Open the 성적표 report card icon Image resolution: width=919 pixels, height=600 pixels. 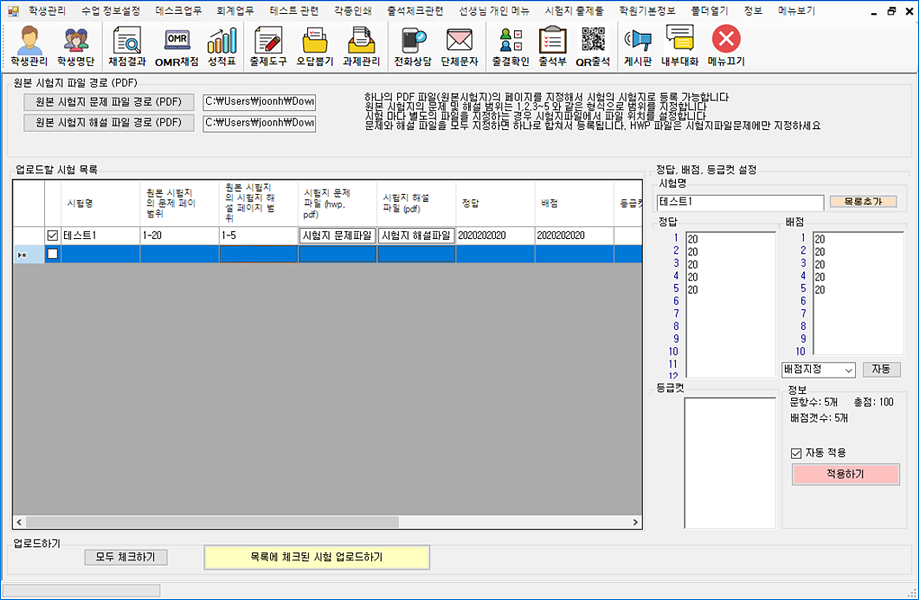point(222,46)
